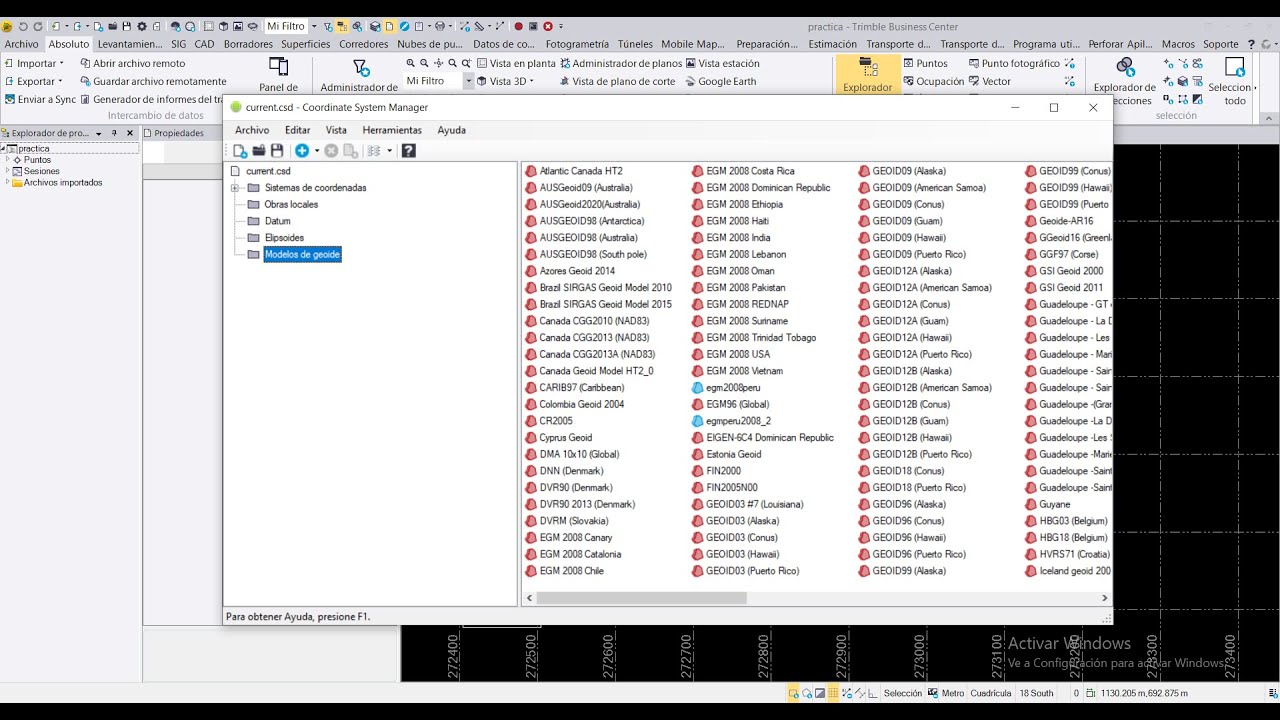The image size is (1280, 720).
Task: Click Abrir archivo remoto
Action: (x=132, y=63)
